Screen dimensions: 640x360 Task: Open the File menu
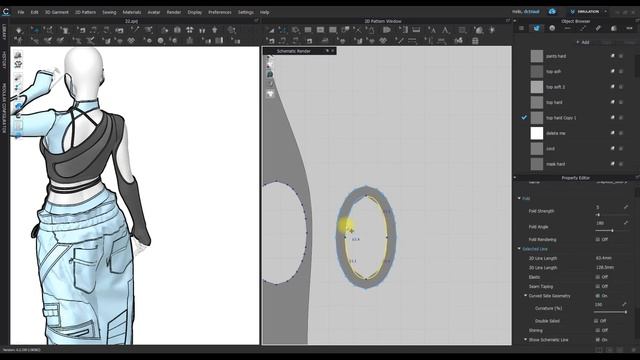coord(21,12)
